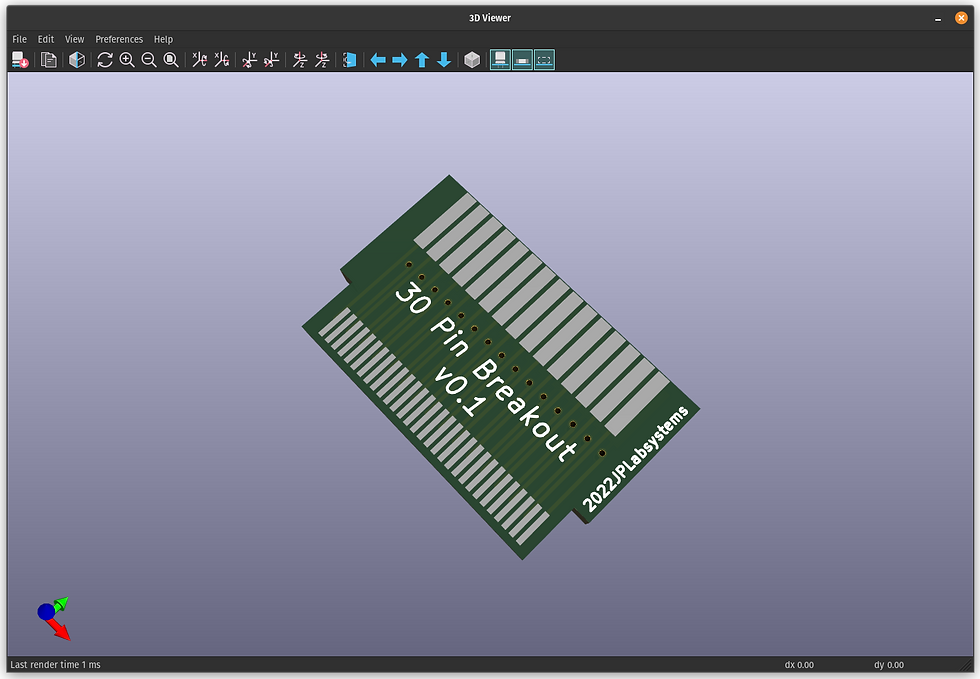Open the Preferences menu

tap(119, 39)
